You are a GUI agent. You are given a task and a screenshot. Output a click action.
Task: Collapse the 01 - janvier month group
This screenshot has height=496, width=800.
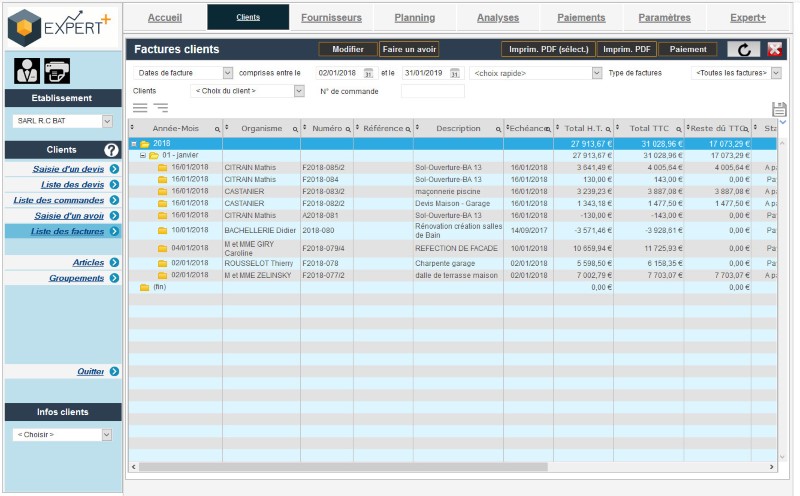(x=143, y=156)
